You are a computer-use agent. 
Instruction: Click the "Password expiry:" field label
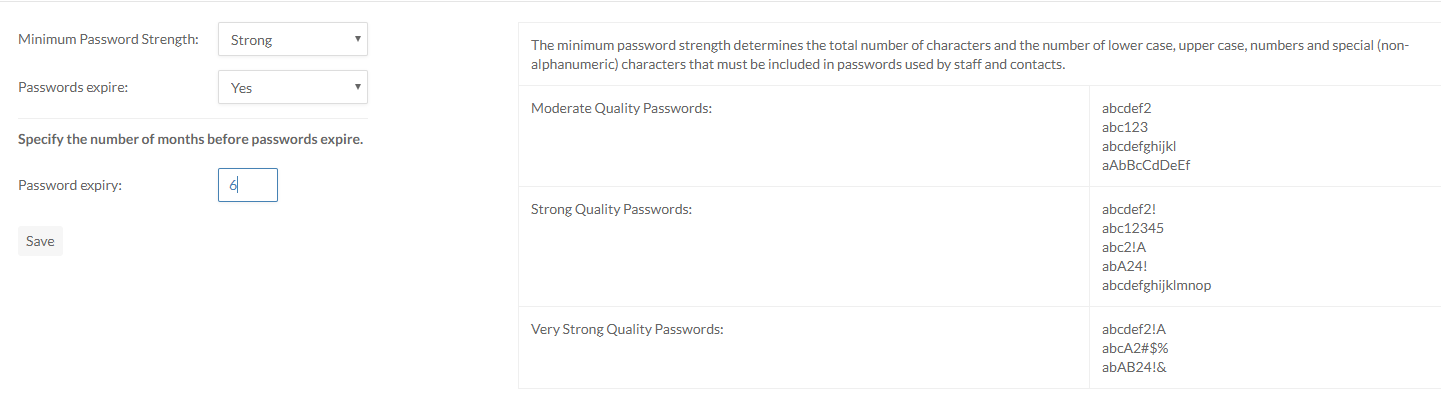(70, 185)
